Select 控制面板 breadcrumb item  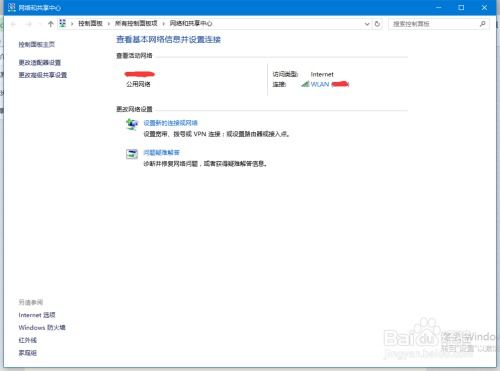click(90, 23)
